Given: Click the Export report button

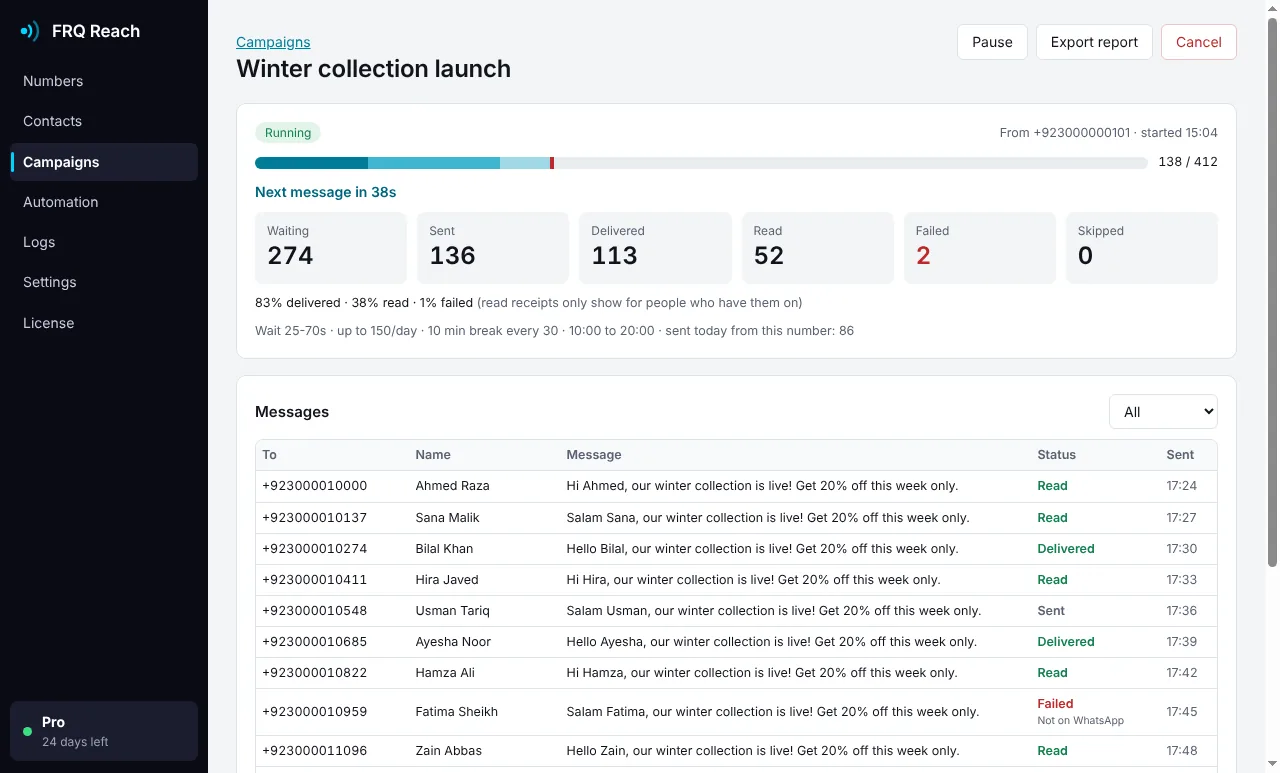Looking at the screenshot, I should pyautogui.click(x=1094, y=42).
